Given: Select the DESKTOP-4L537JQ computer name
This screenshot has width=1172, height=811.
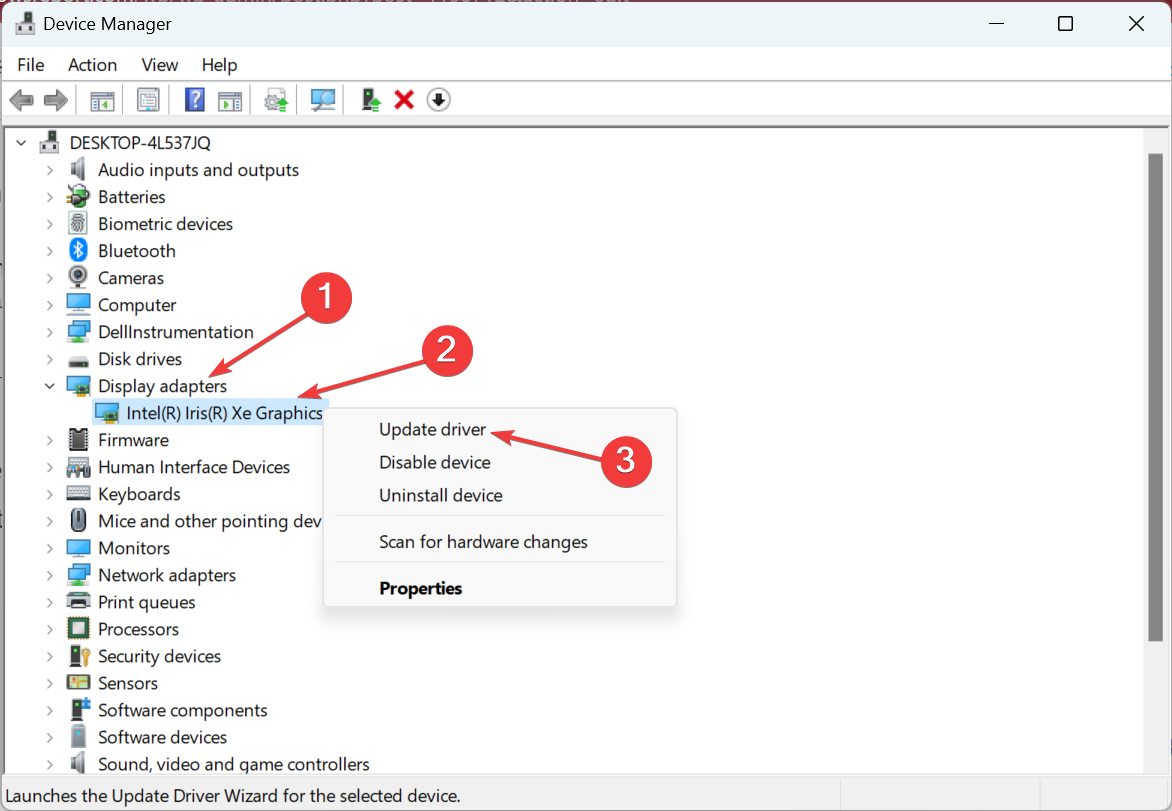Looking at the screenshot, I should click(140, 142).
